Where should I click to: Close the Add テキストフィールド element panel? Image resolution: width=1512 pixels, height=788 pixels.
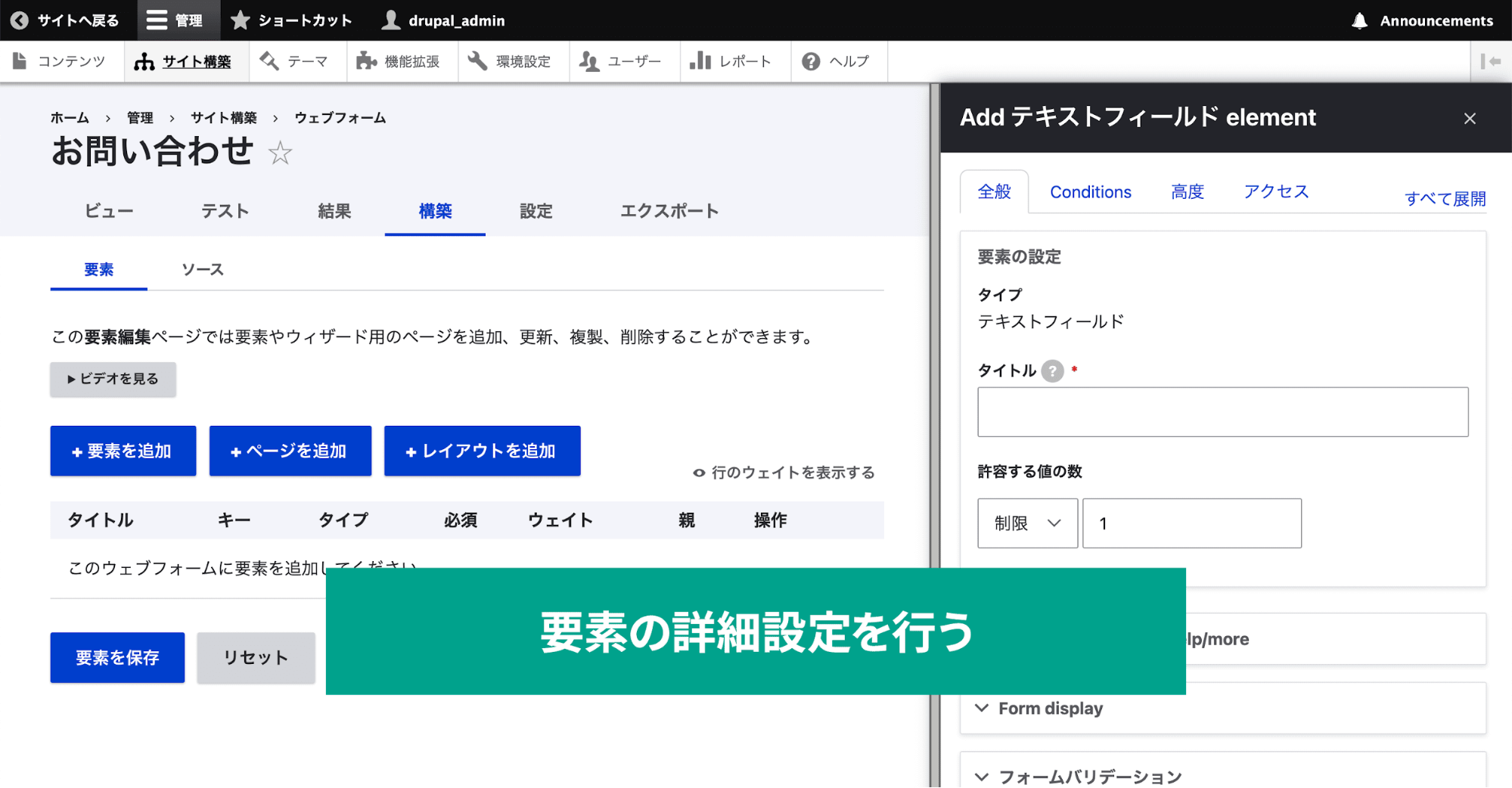point(1470,119)
